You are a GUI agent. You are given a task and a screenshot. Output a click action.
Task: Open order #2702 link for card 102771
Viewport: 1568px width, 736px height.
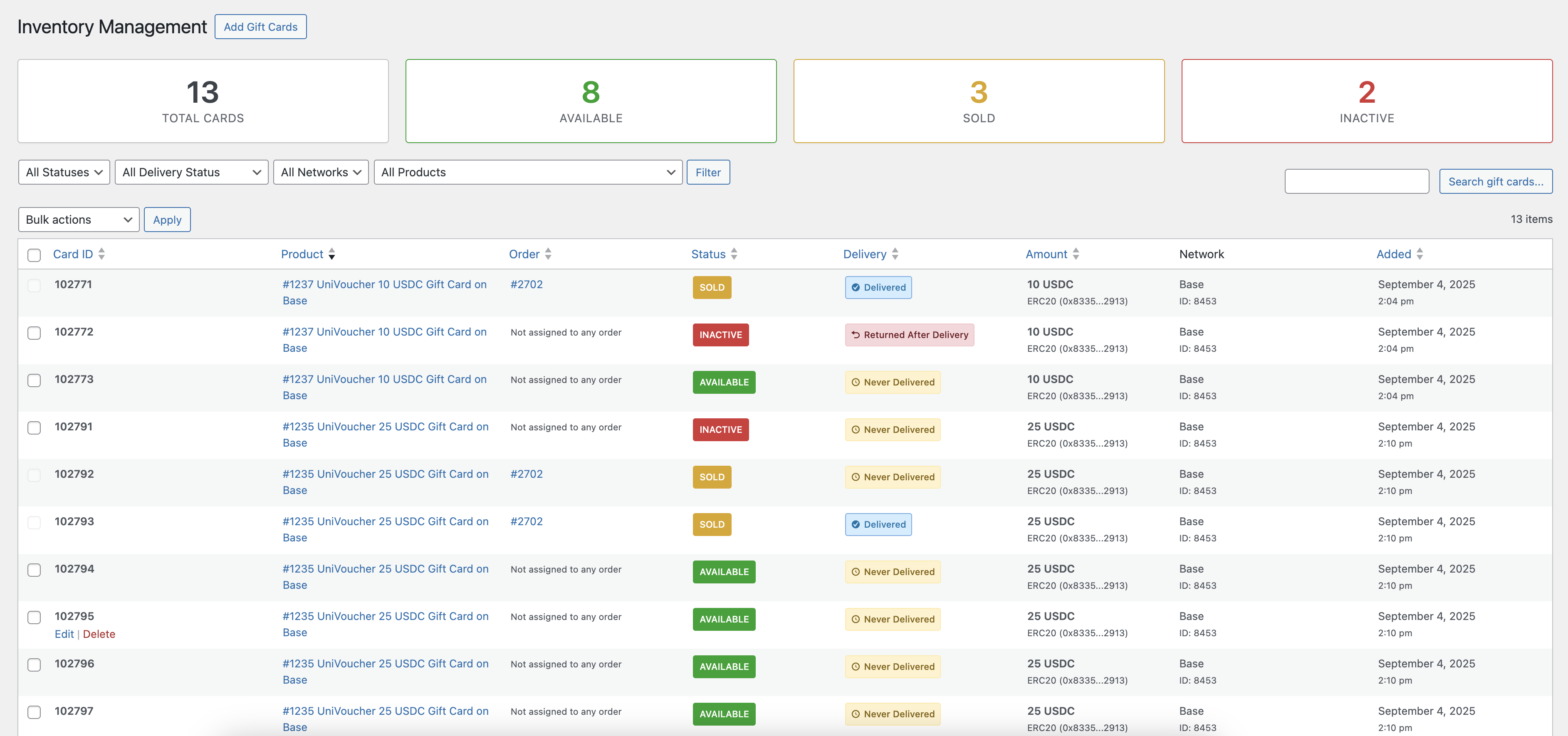tap(527, 284)
